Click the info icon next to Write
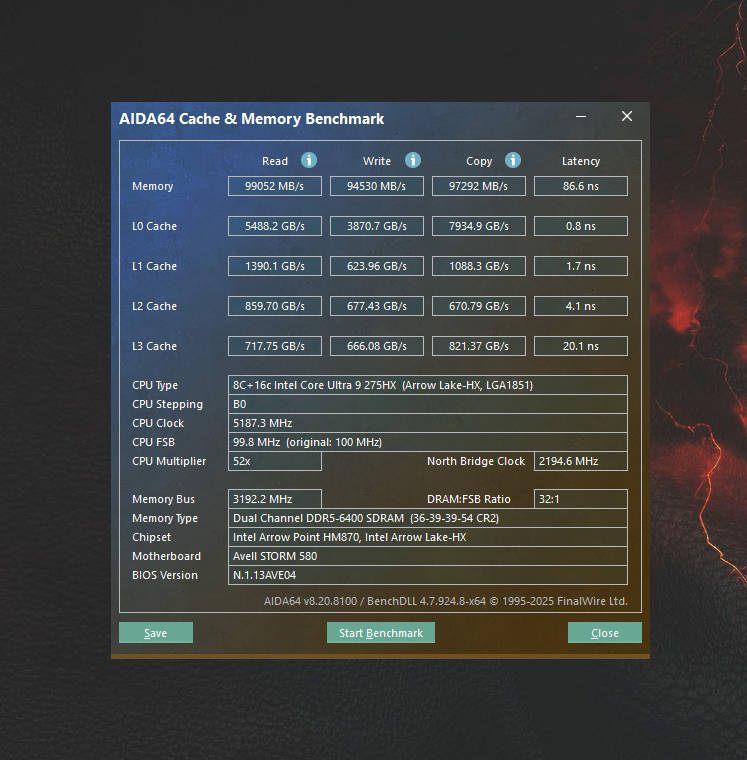 coord(413,160)
